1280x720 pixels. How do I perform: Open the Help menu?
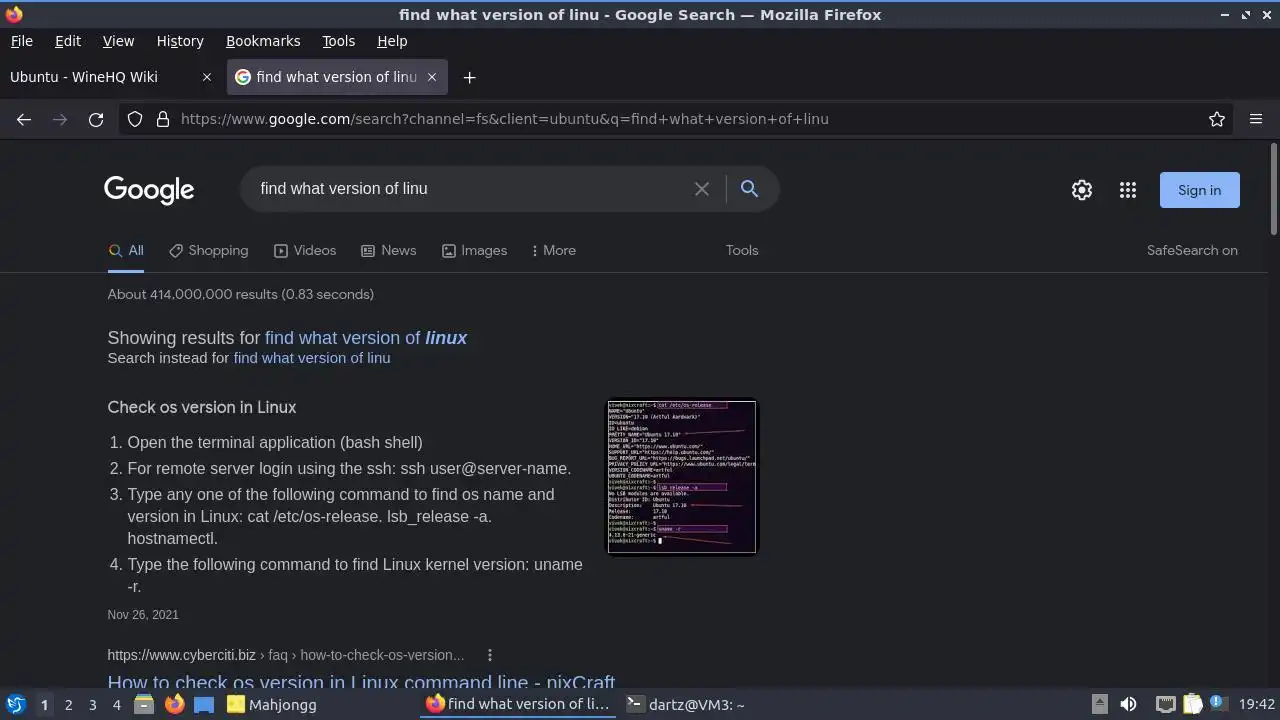[392, 41]
